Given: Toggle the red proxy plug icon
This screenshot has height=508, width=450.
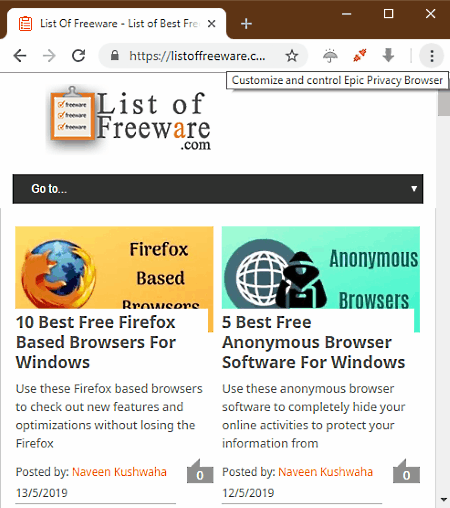Looking at the screenshot, I should pyautogui.click(x=360, y=55).
